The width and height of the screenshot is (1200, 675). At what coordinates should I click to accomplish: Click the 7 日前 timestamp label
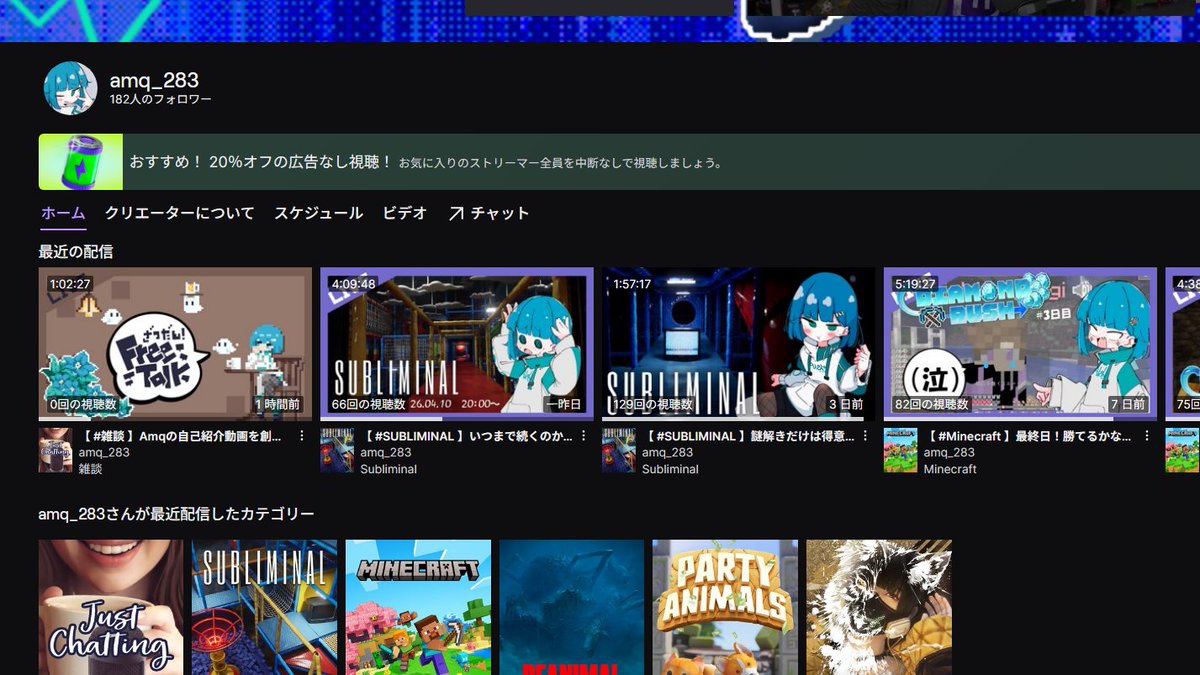pyautogui.click(x=1129, y=405)
